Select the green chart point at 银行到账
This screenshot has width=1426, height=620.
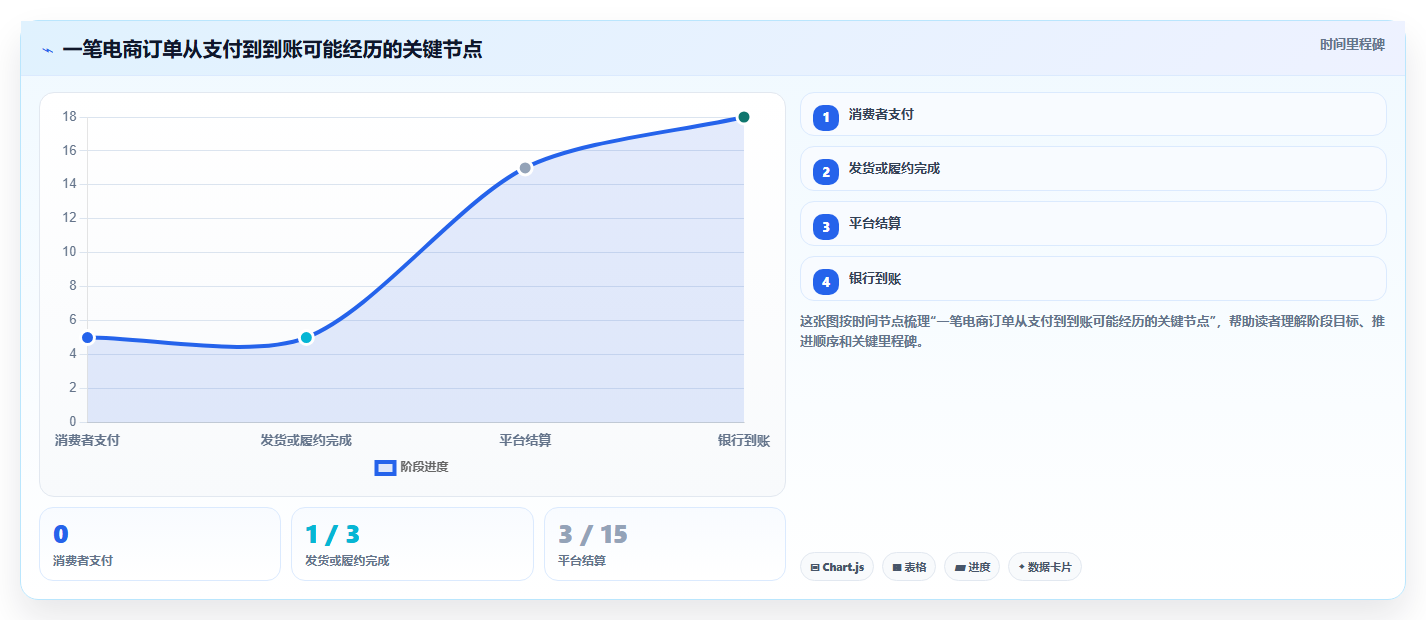pyautogui.click(x=743, y=117)
